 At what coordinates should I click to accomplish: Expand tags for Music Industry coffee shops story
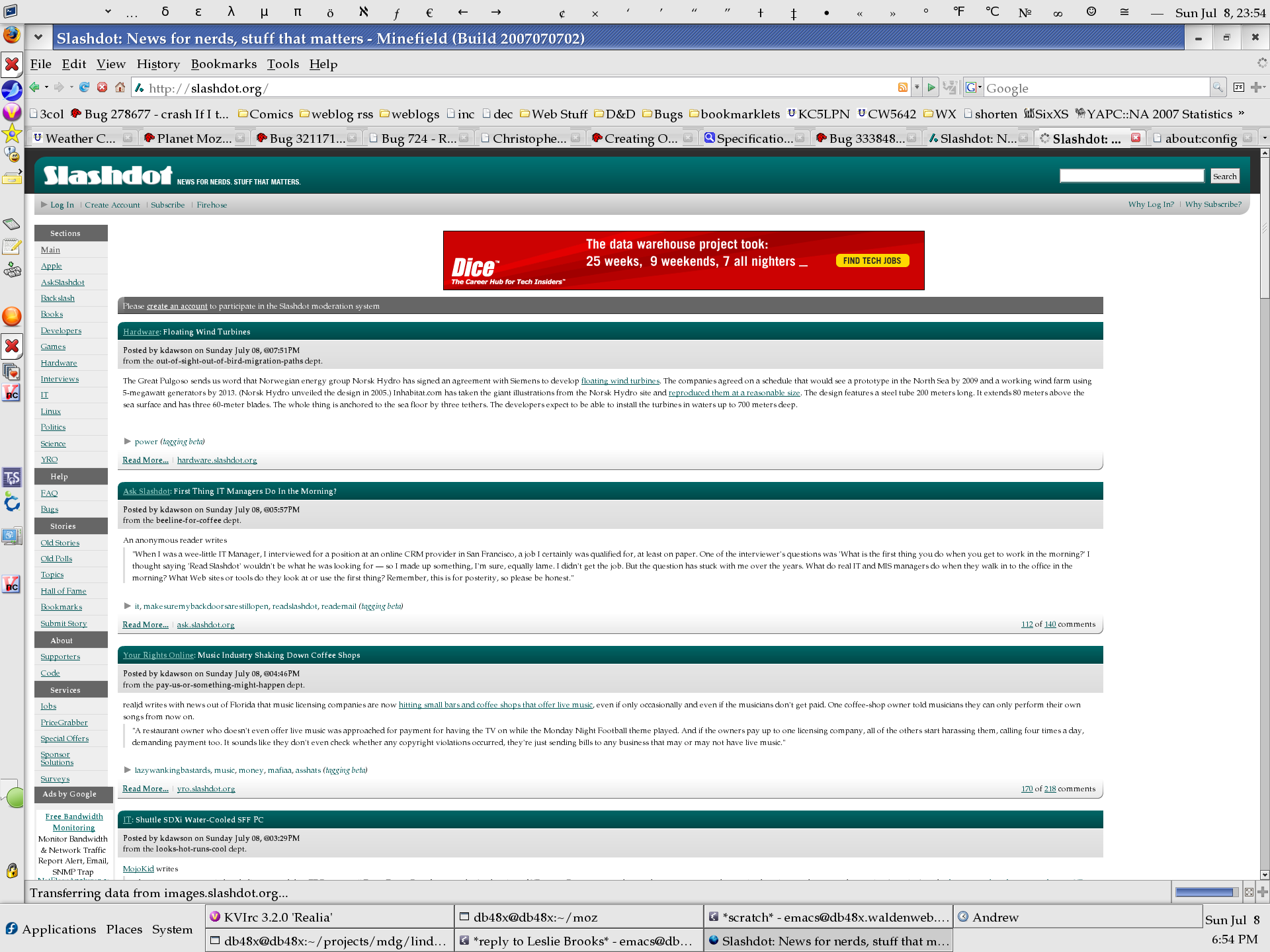128,770
